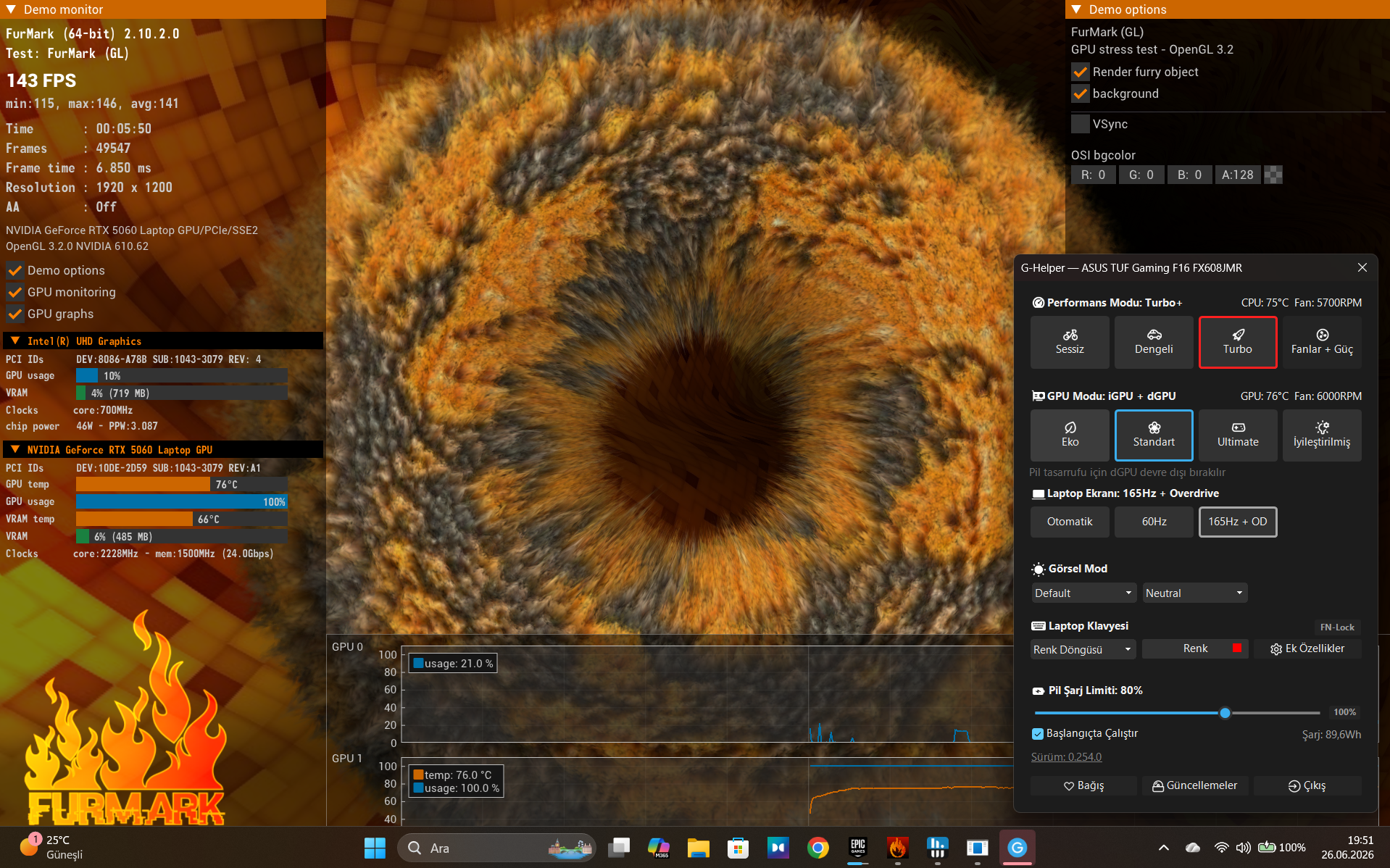Open Ek Özellikler keyboard extras
The image size is (1390, 868).
click(1307, 648)
